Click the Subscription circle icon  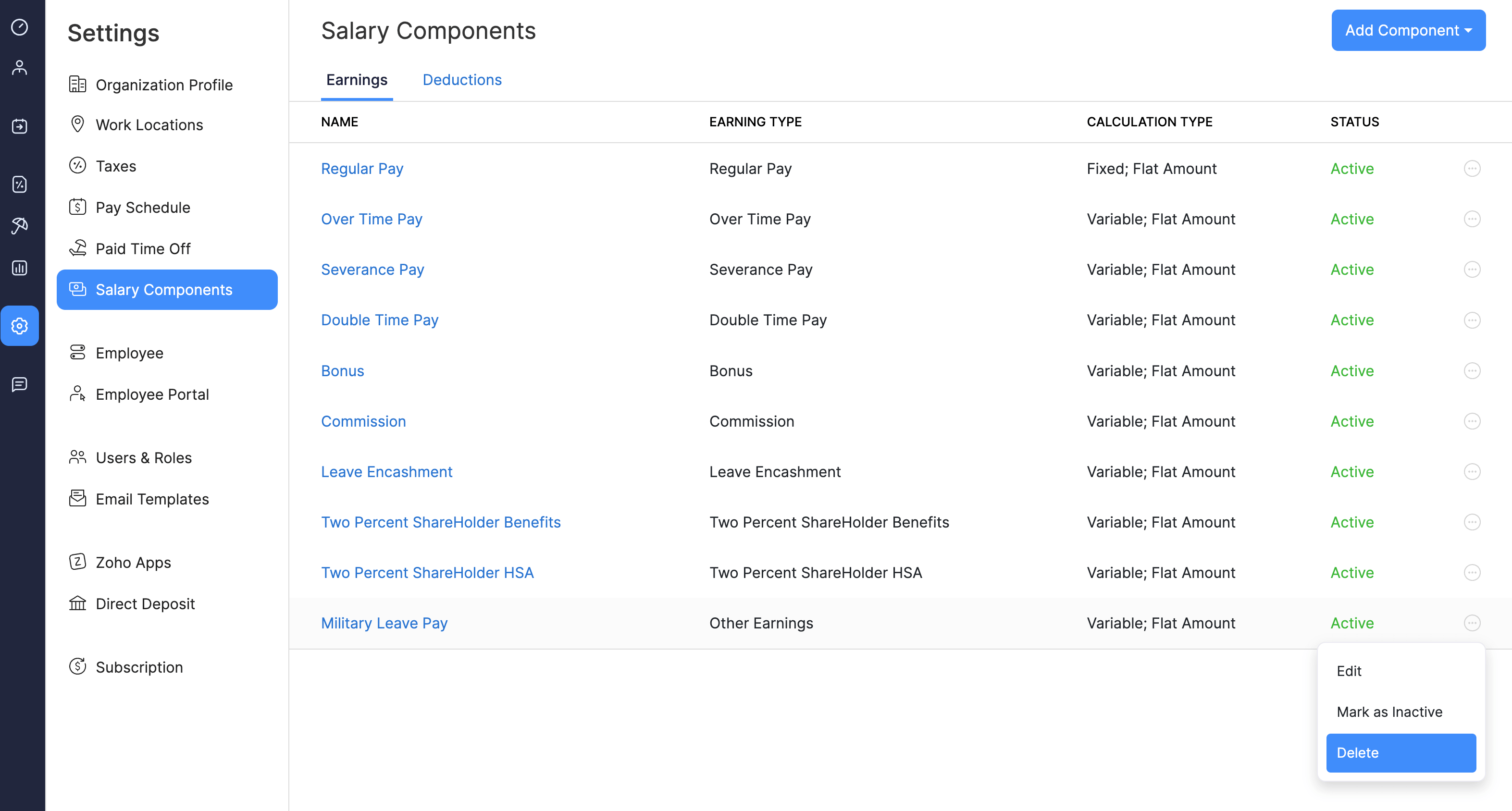pyautogui.click(x=77, y=667)
